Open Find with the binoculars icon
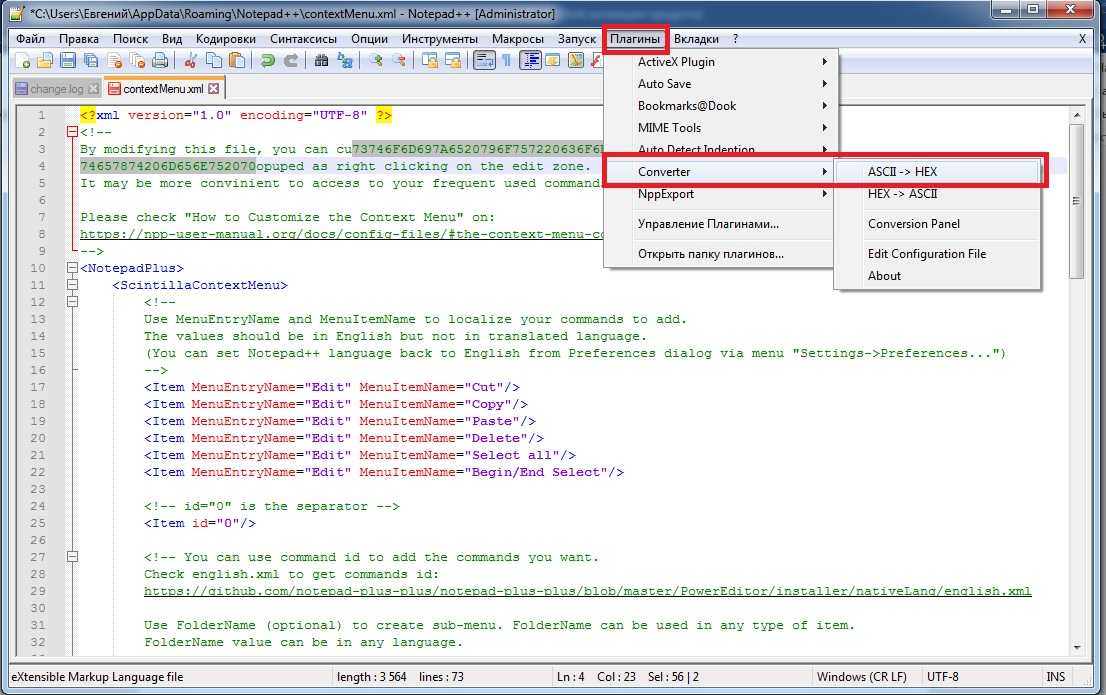Screen dimensions: 1106x695 pyautogui.click(x=321, y=61)
